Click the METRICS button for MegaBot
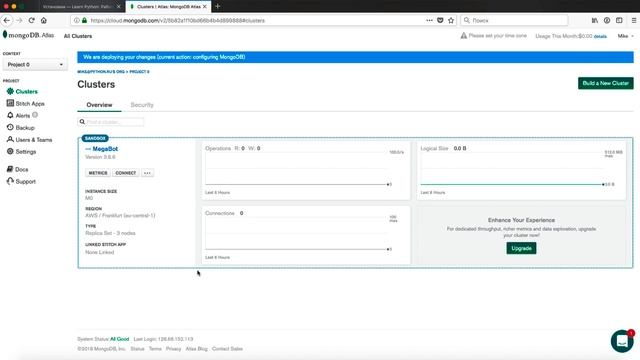The height and width of the screenshot is (360, 640). (x=98, y=173)
